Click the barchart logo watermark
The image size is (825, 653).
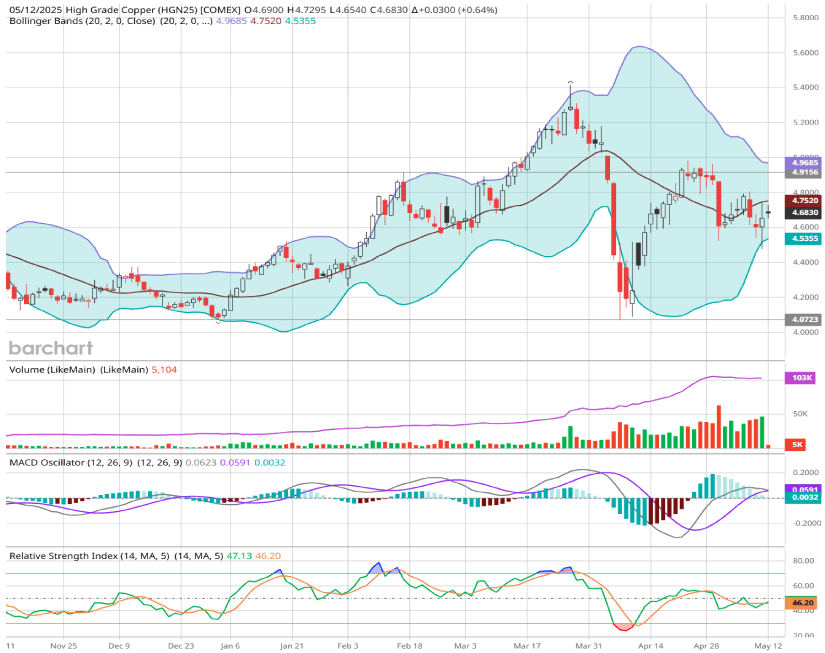pyautogui.click(x=51, y=348)
